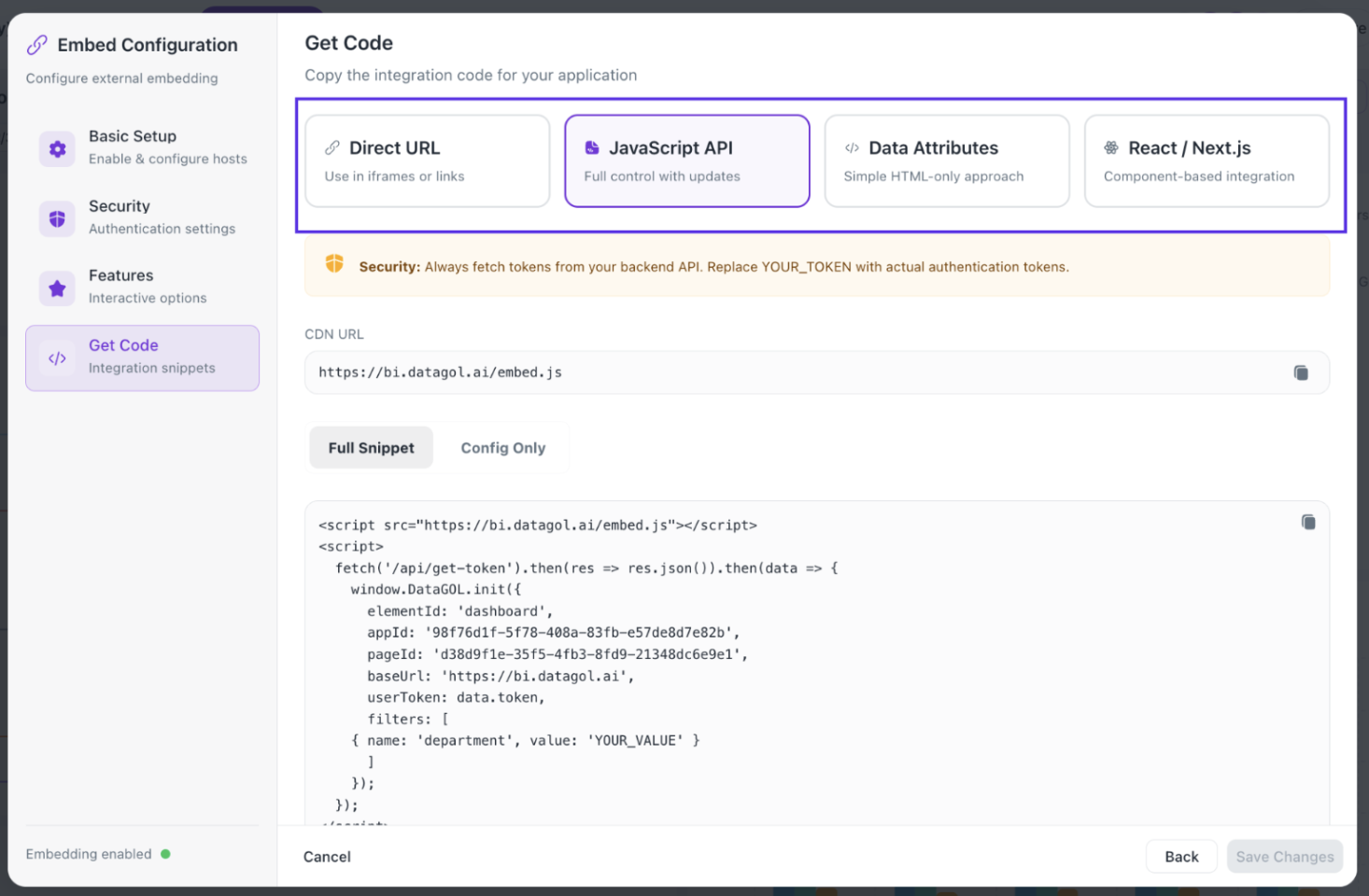Open the Features section

click(142, 288)
